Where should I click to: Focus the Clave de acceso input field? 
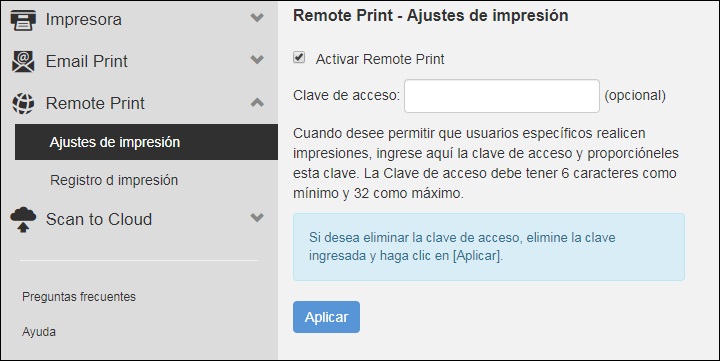point(502,96)
